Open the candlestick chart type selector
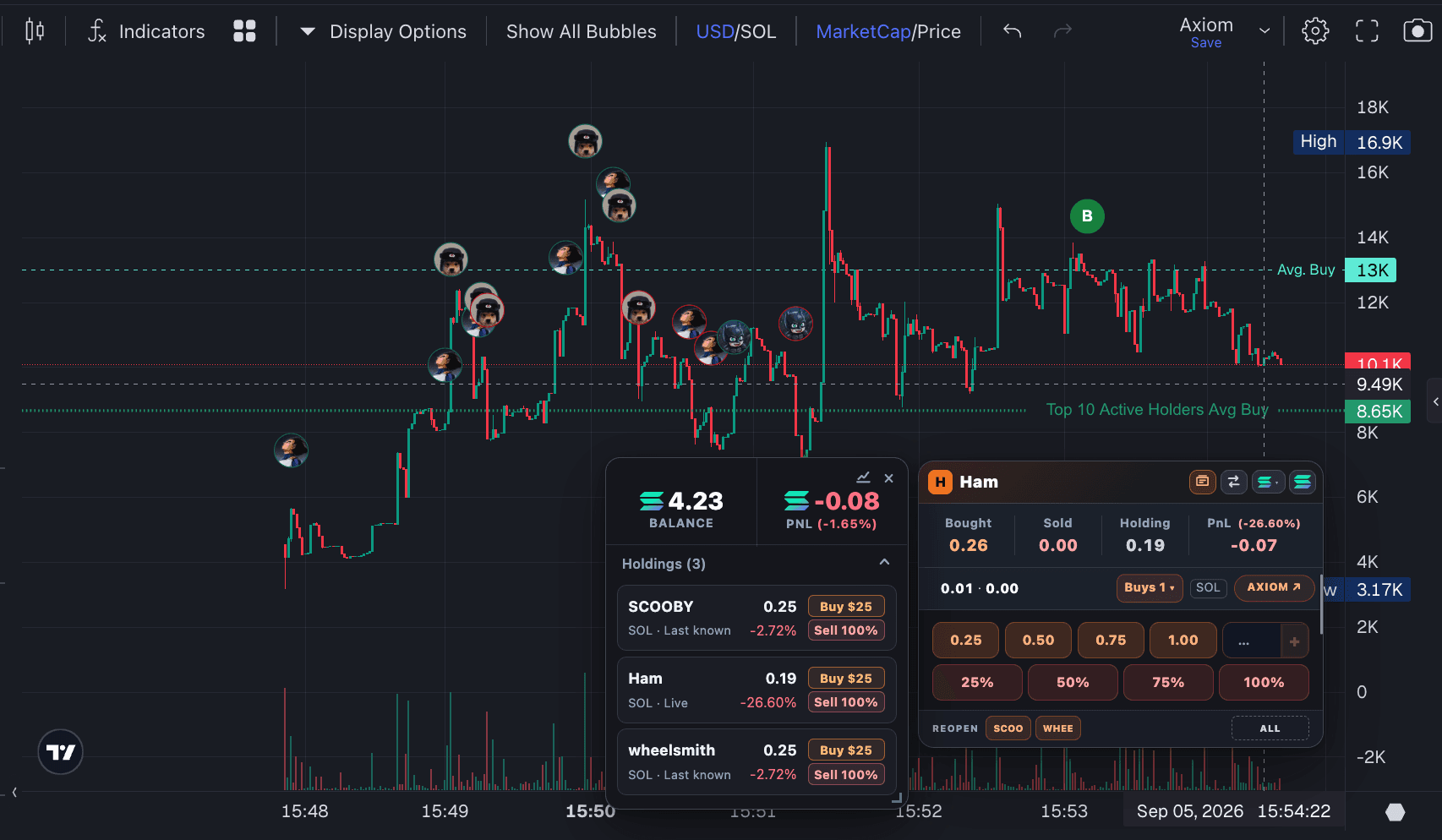This screenshot has width=1442, height=840. point(35,31)
